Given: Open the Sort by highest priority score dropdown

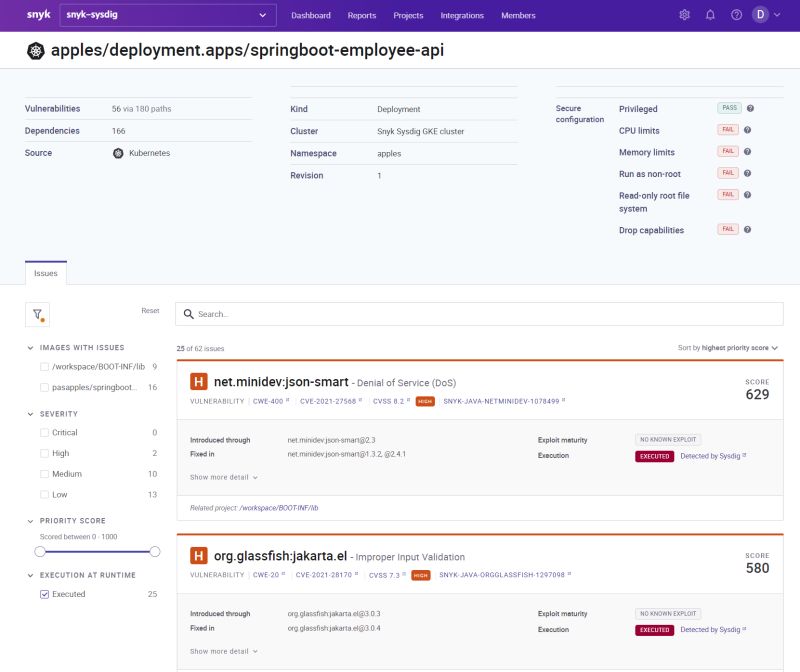Looking at the screenshot, I should [728, 348].
